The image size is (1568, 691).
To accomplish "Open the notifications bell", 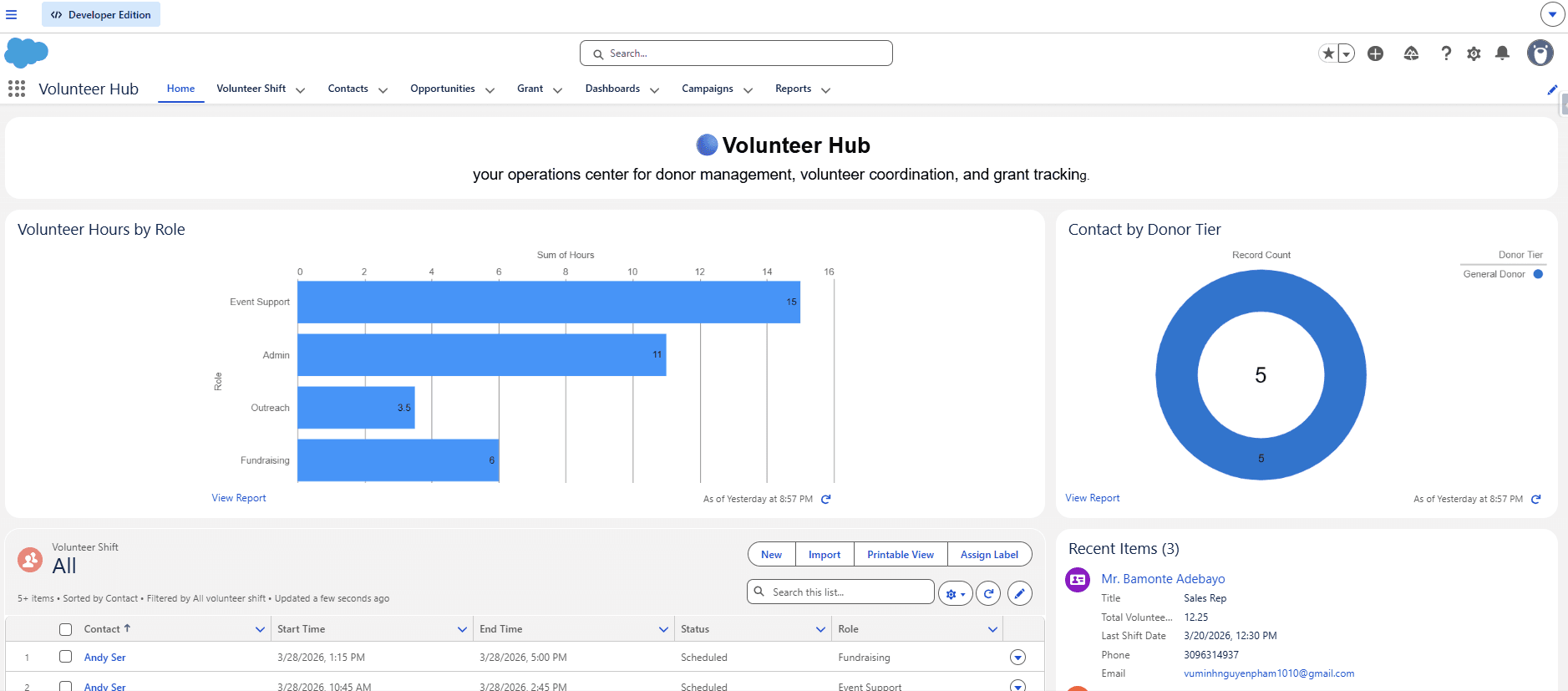I will pyautogui.click(x=1502, y=53).
